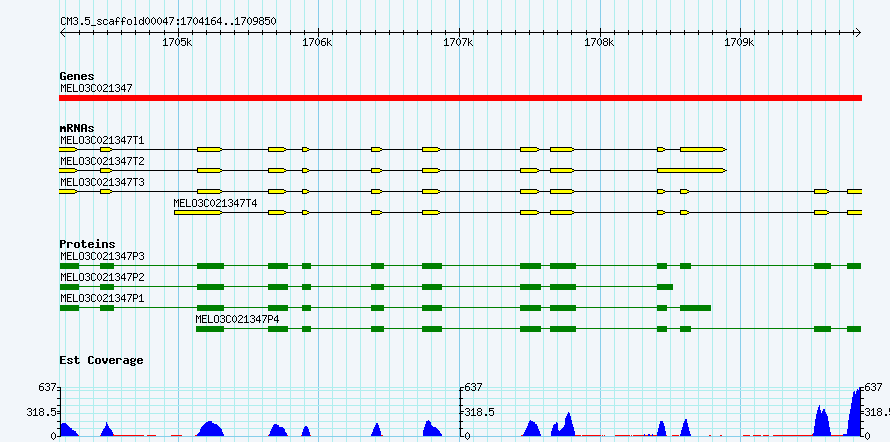The height and width of the screenshot is (442, 890).
Task: Select the Genes track title
Action: pos(77,76)
